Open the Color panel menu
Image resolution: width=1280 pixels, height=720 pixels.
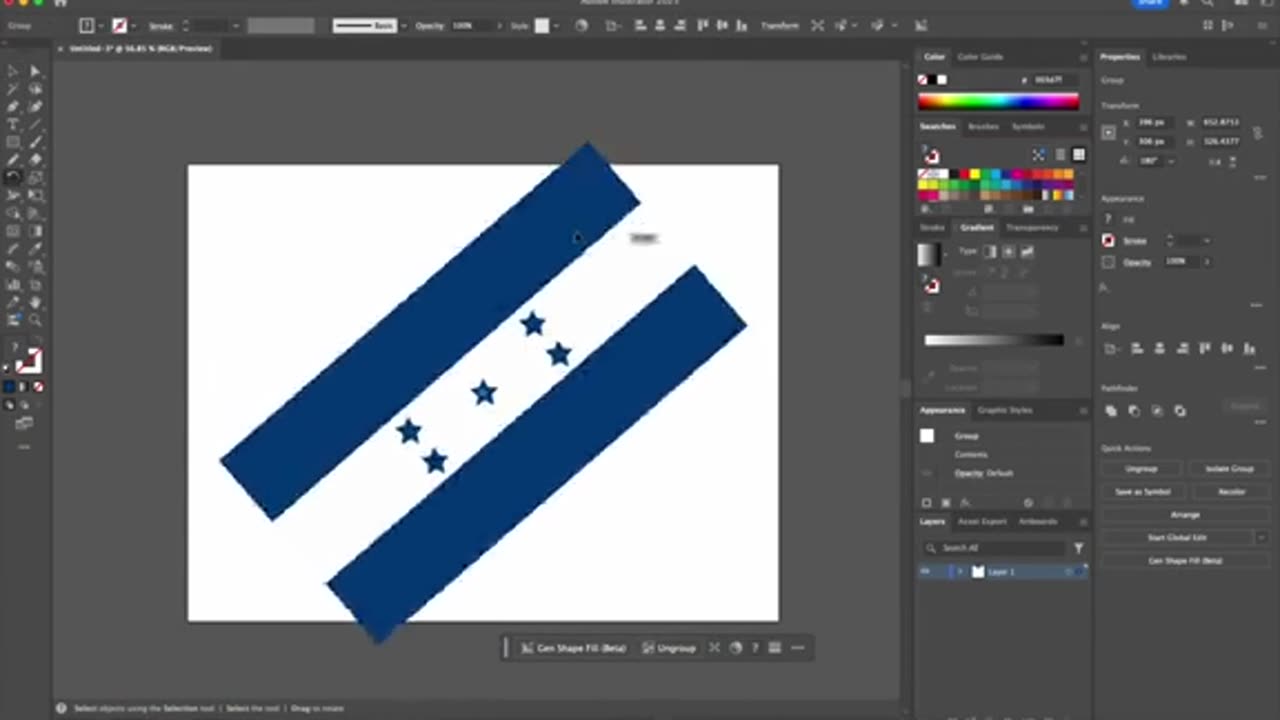click(x=1083, y=57)
